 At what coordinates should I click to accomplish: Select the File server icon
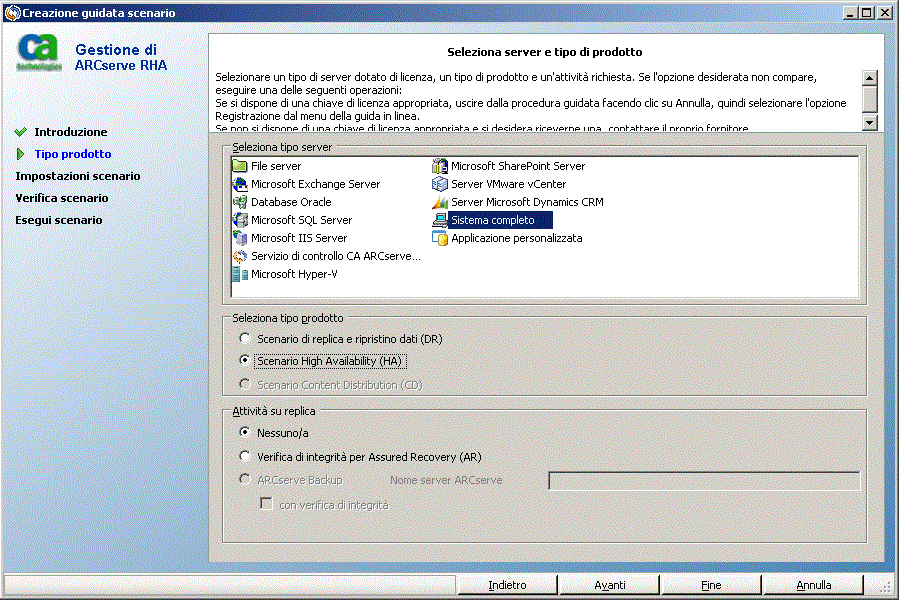click(239, 166)
